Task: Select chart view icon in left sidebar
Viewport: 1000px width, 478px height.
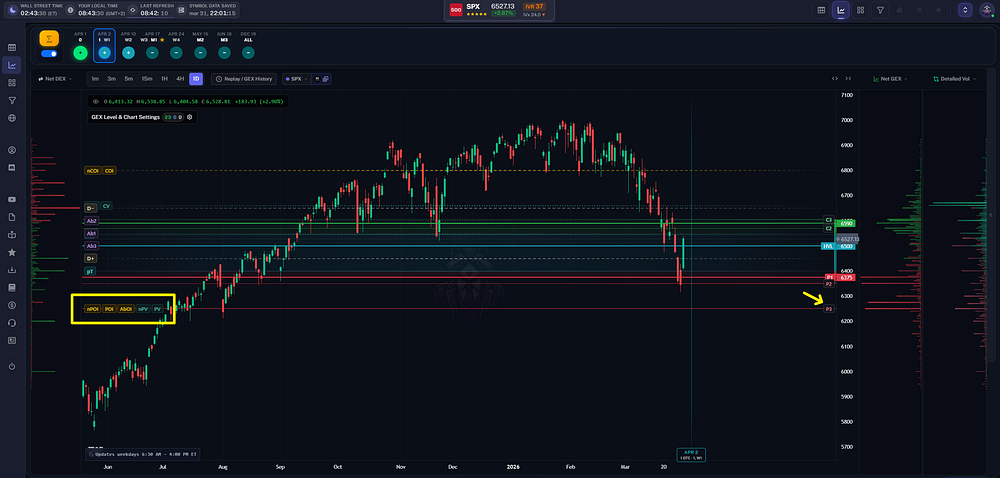Action: coord(11,65)
